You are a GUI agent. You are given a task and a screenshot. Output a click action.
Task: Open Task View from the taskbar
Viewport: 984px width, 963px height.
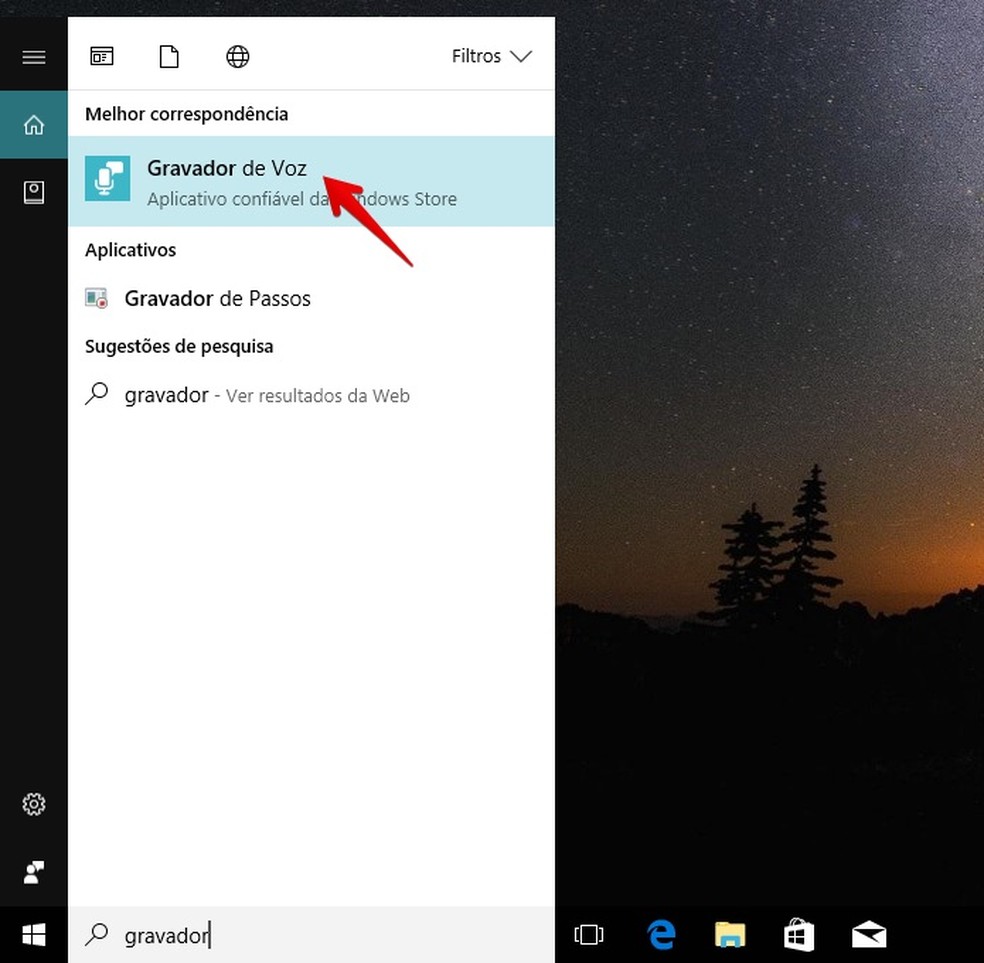[589, 934]
